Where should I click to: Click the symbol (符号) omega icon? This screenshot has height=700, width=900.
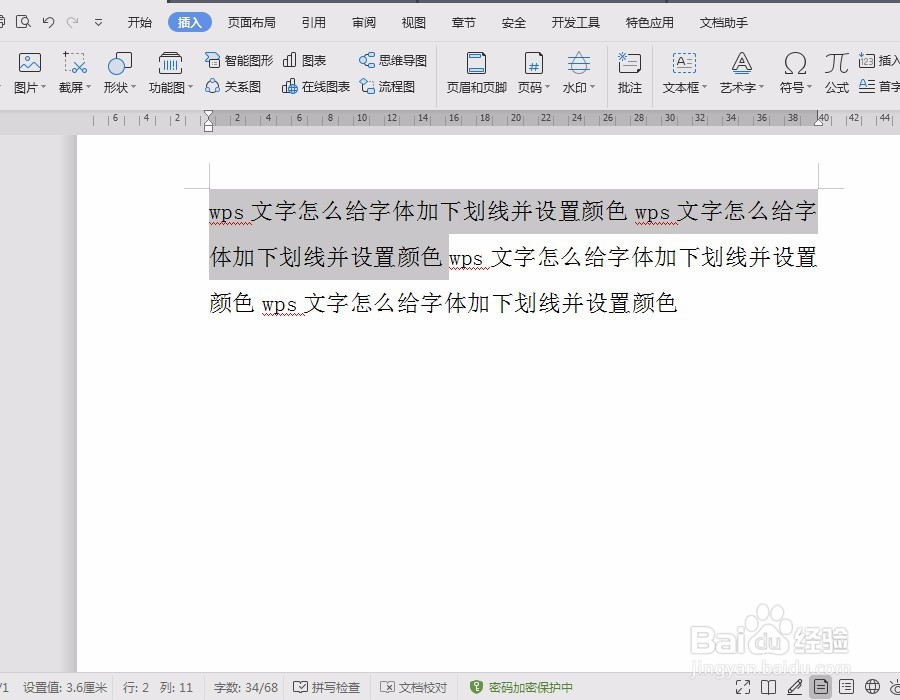point(795,63)
